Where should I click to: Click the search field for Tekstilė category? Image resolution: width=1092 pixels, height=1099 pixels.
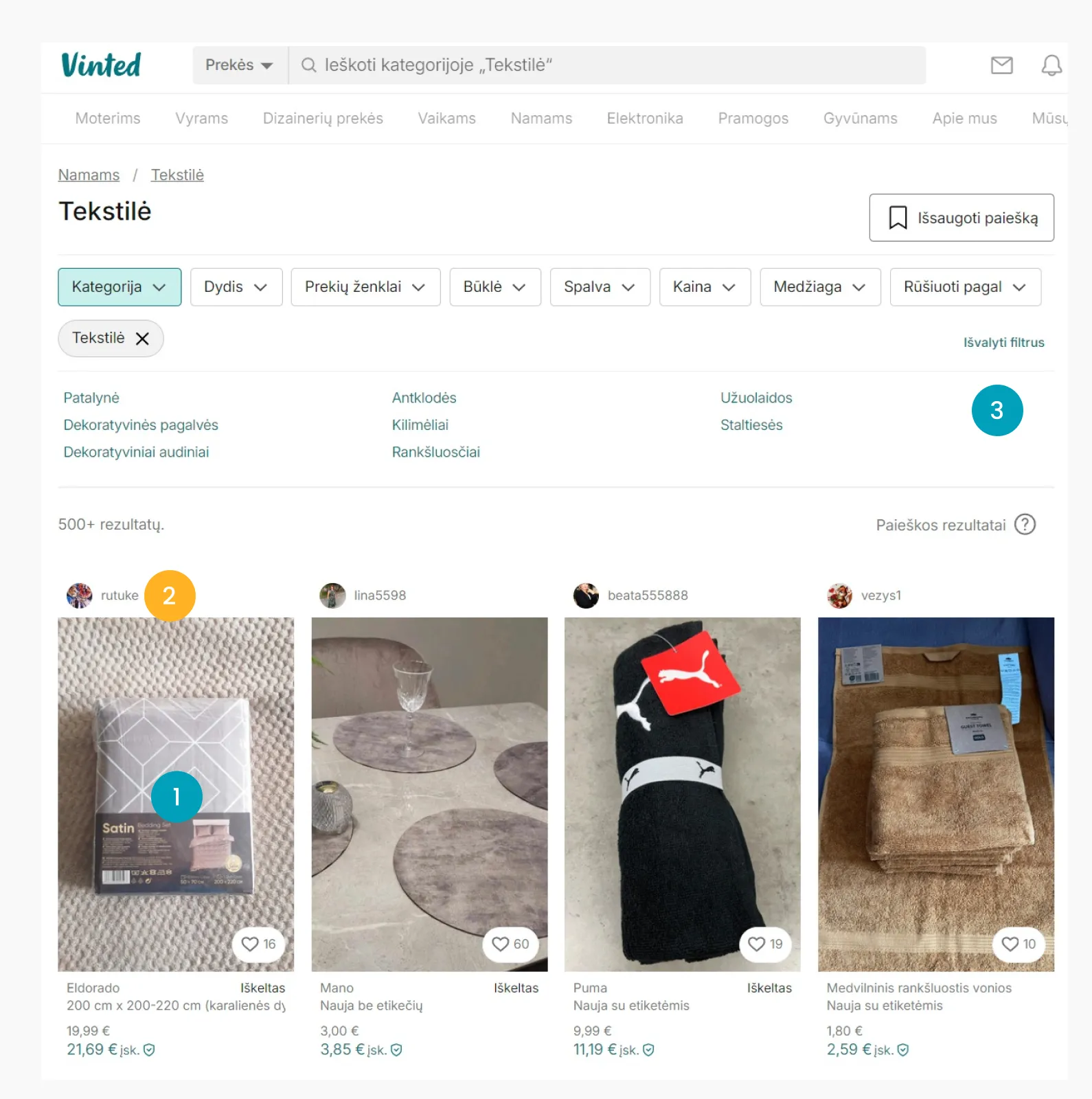[x=607, y=65]
